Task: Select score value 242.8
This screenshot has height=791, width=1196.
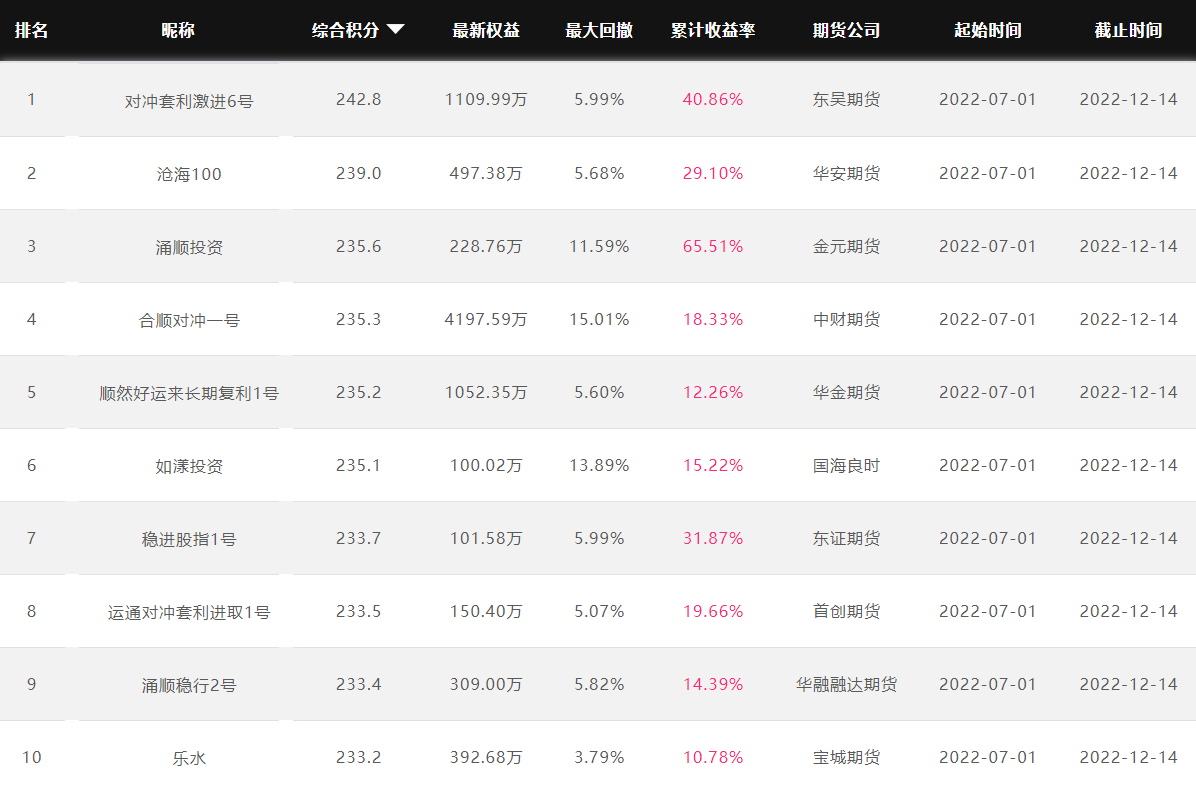Action: coord(358,99)
